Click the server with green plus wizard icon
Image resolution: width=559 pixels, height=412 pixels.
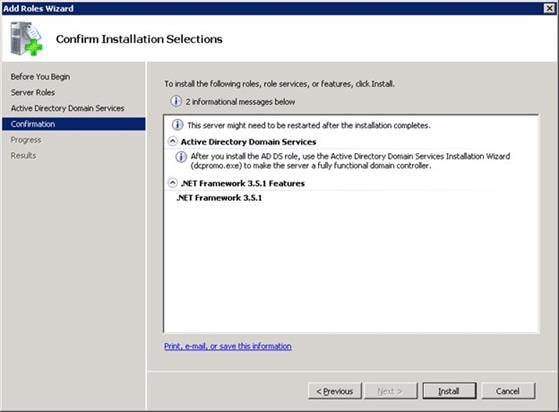coord(26,38)
